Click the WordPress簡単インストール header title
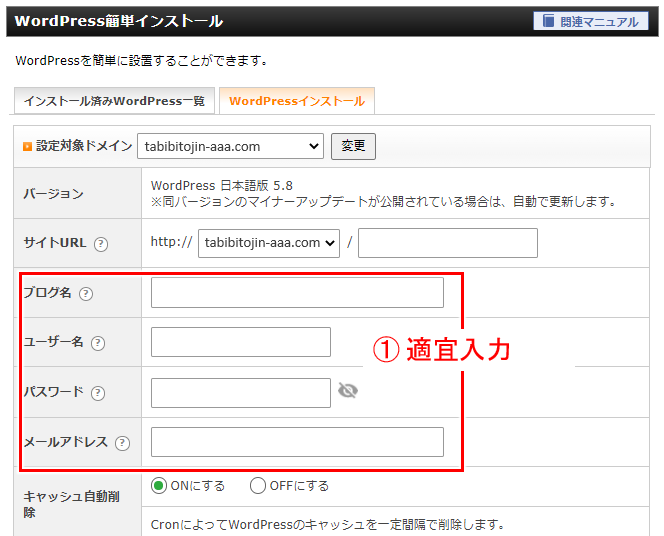 click(x=119, y=21)
